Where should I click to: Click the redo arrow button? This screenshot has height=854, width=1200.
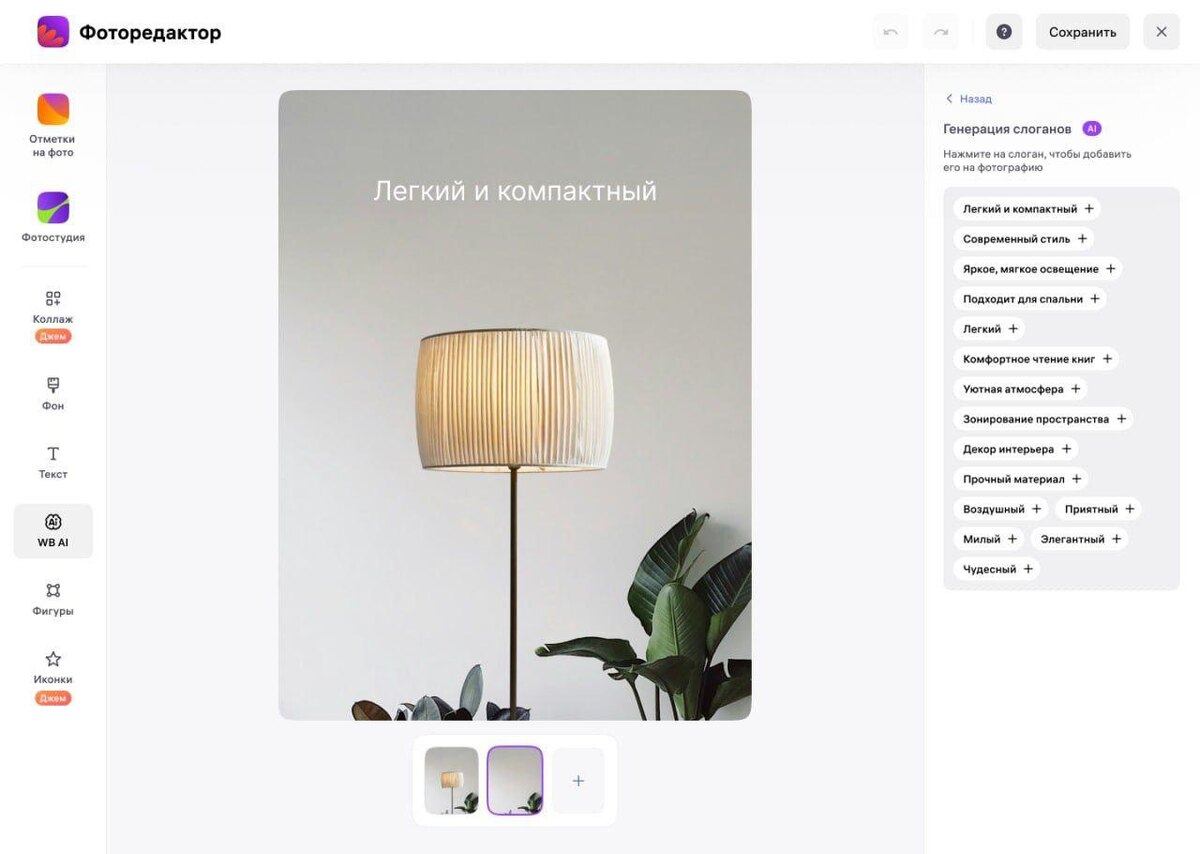coord(940,32)
